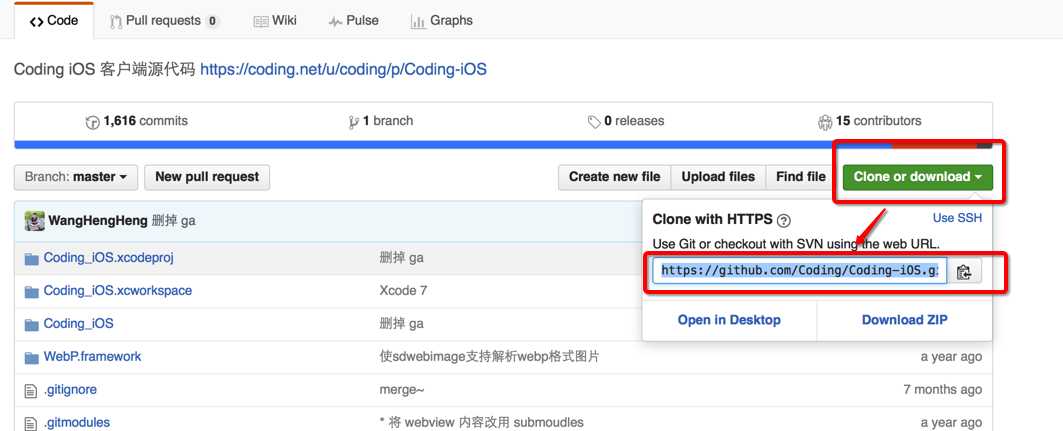Open the 删掉 ga message in Coding_iOS.xcodeproj row
1063x431 pixels.
click(x=401, y=258)
